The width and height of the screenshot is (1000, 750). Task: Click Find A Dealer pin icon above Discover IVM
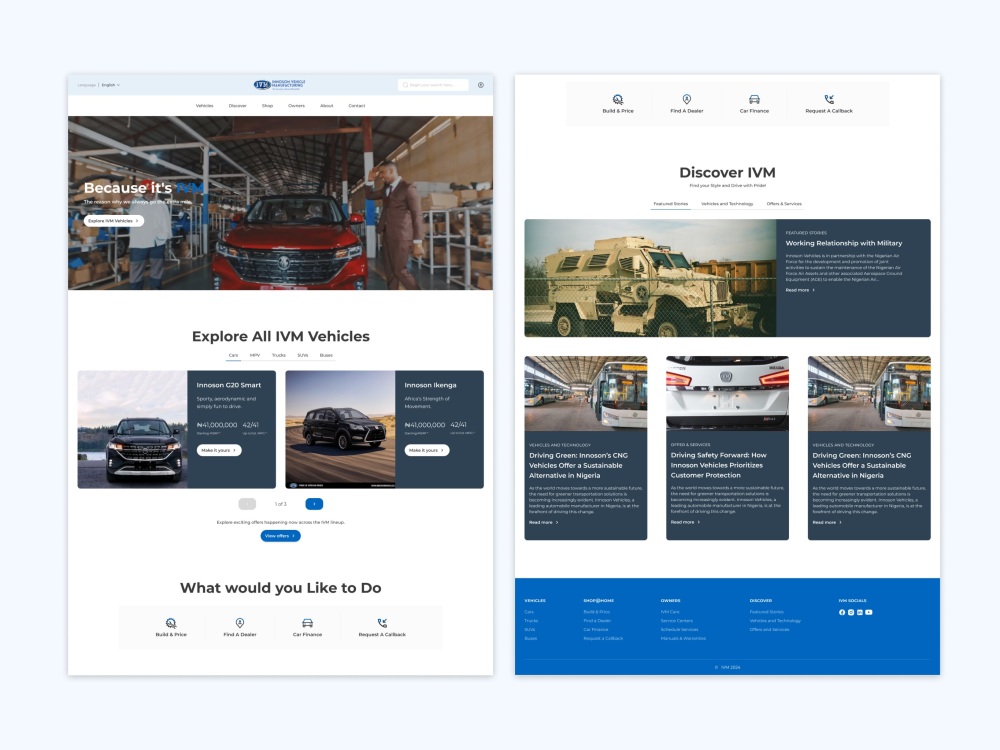coord(687,99)
